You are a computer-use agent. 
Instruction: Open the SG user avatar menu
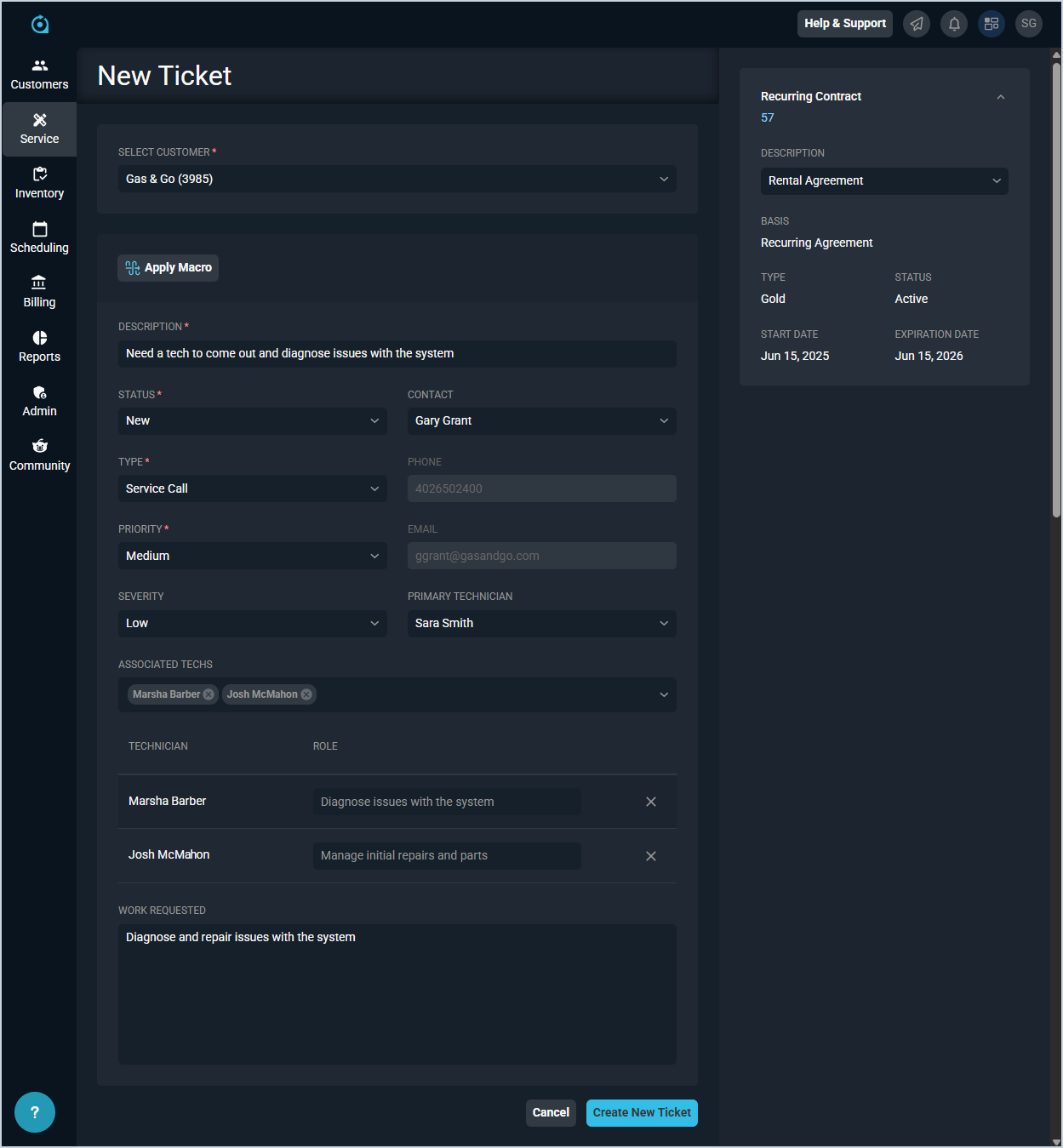pos(1029,24)
